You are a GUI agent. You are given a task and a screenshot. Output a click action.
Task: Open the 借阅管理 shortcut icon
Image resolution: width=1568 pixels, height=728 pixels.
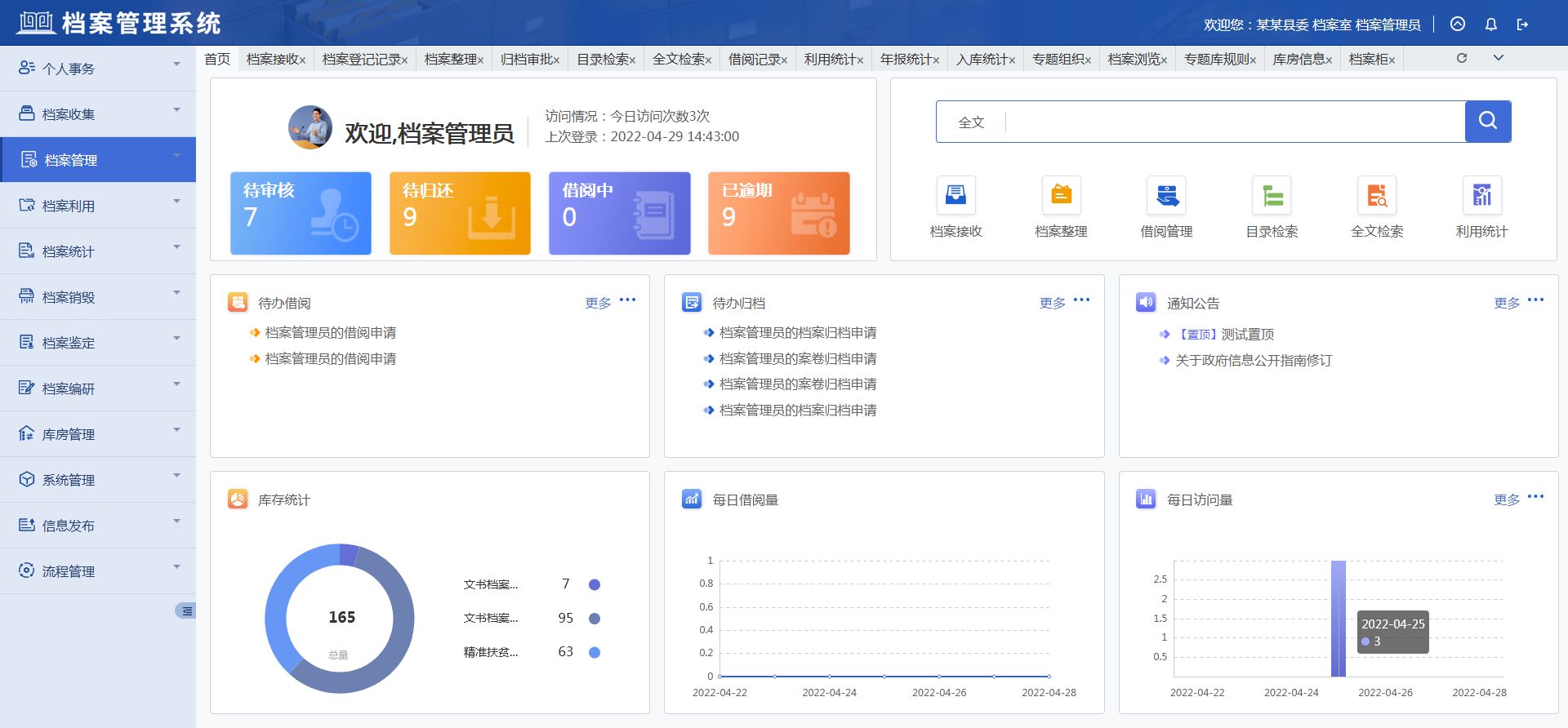coord(1166,195)
